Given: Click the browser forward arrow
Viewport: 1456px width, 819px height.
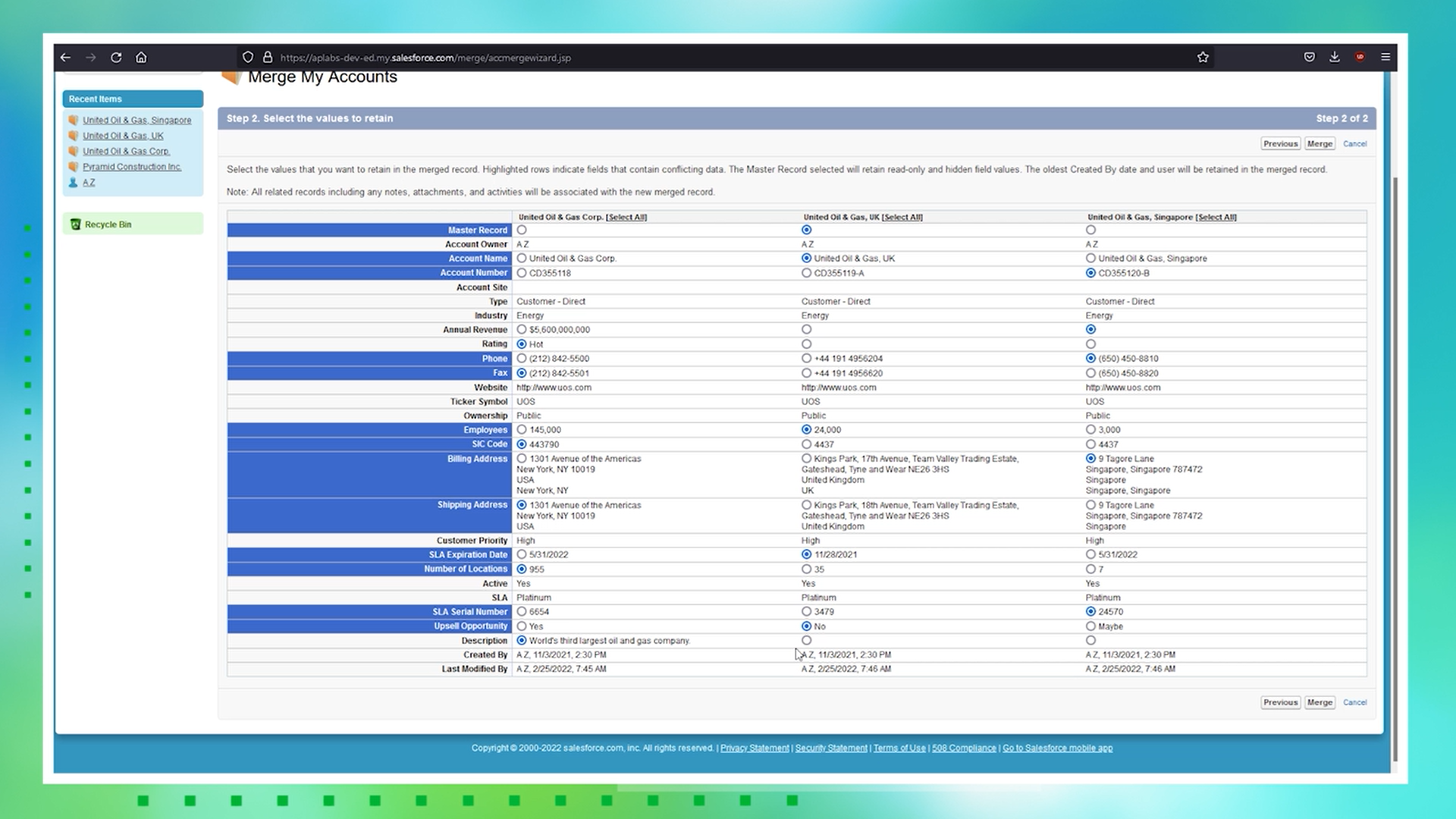Looking at the screenshot, I should (x=91, y=58).
